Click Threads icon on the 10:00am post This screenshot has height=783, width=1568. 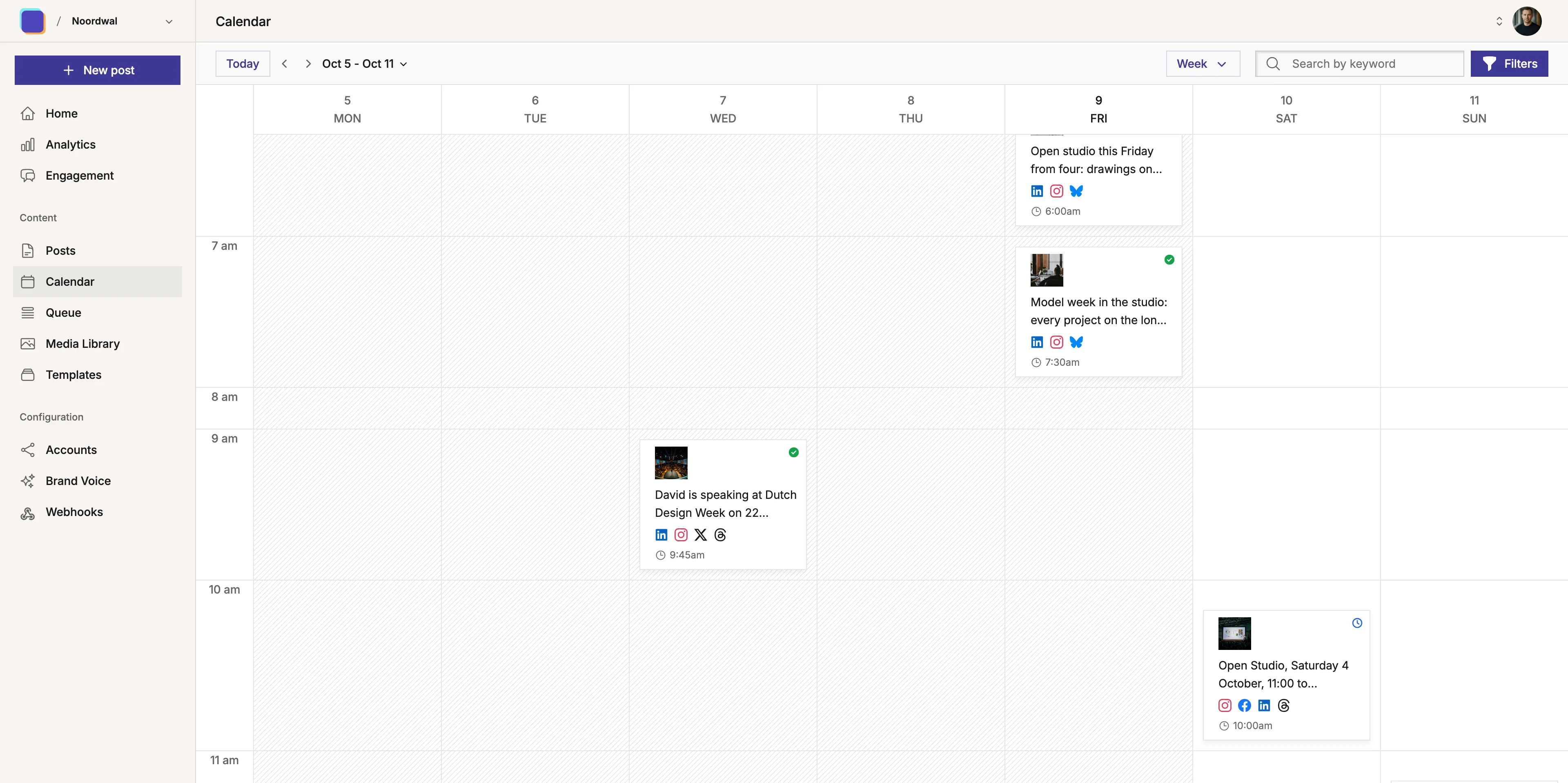point(1283,705)
